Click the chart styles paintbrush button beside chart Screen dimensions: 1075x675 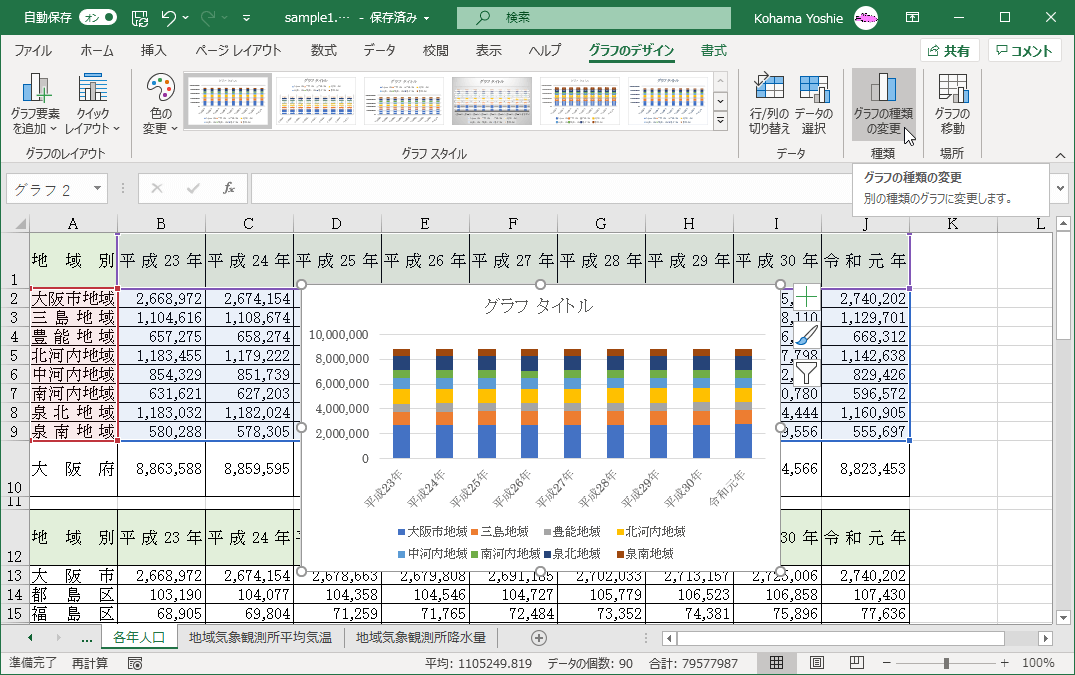tap(806, 335)
